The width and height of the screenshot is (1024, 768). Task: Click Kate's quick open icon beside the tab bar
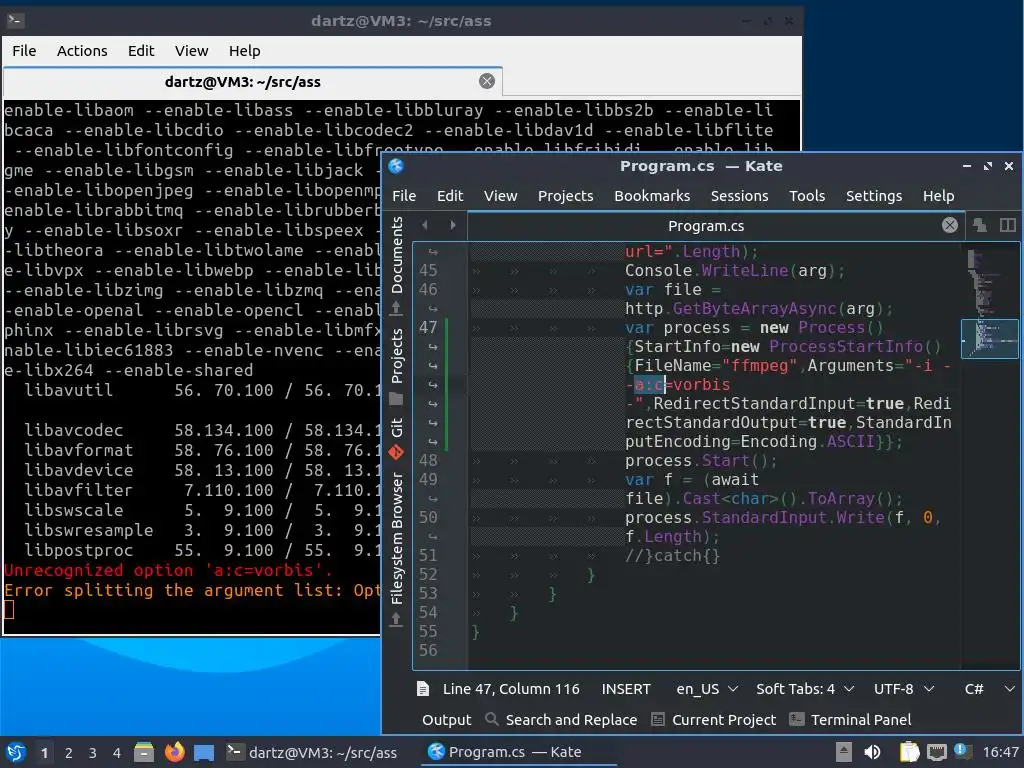click(x=980, y=225)
